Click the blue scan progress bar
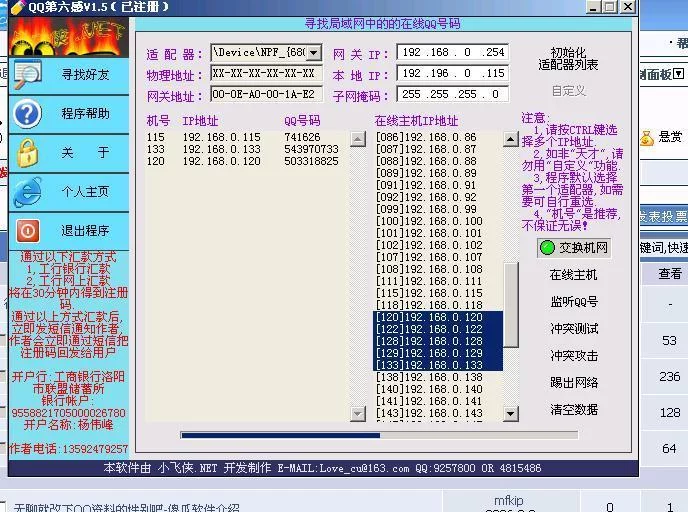The width and height of the screenshot is (688, 512). pos(379,435)
